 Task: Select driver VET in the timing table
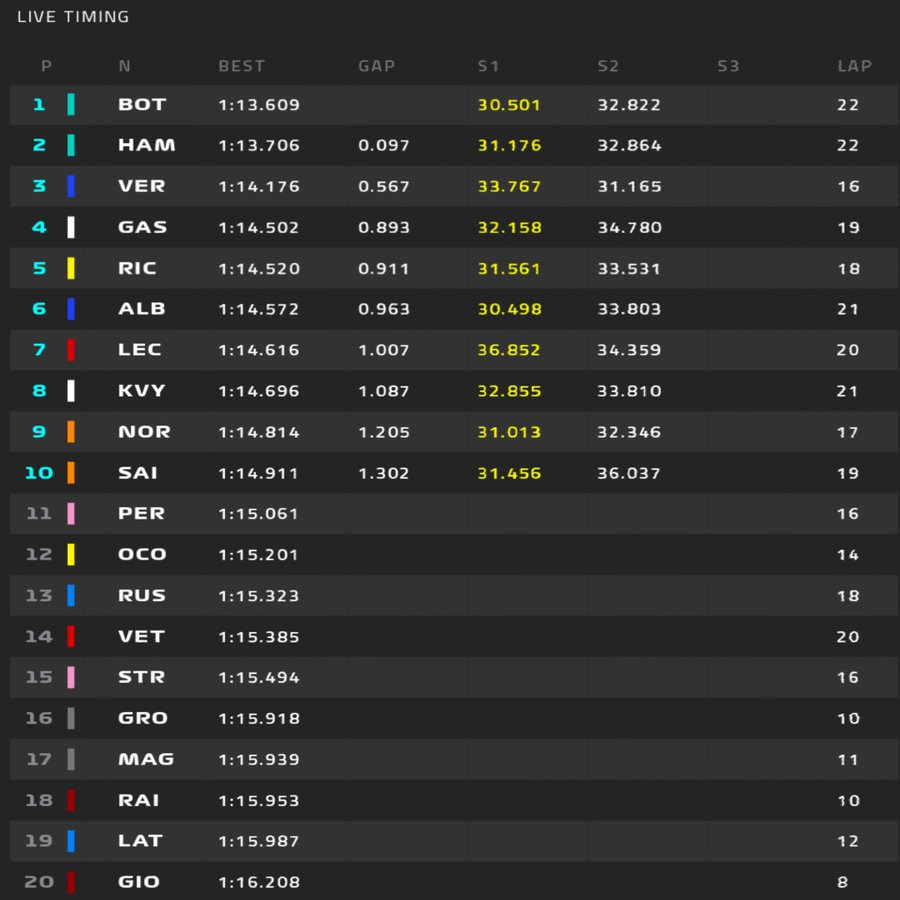141,637
